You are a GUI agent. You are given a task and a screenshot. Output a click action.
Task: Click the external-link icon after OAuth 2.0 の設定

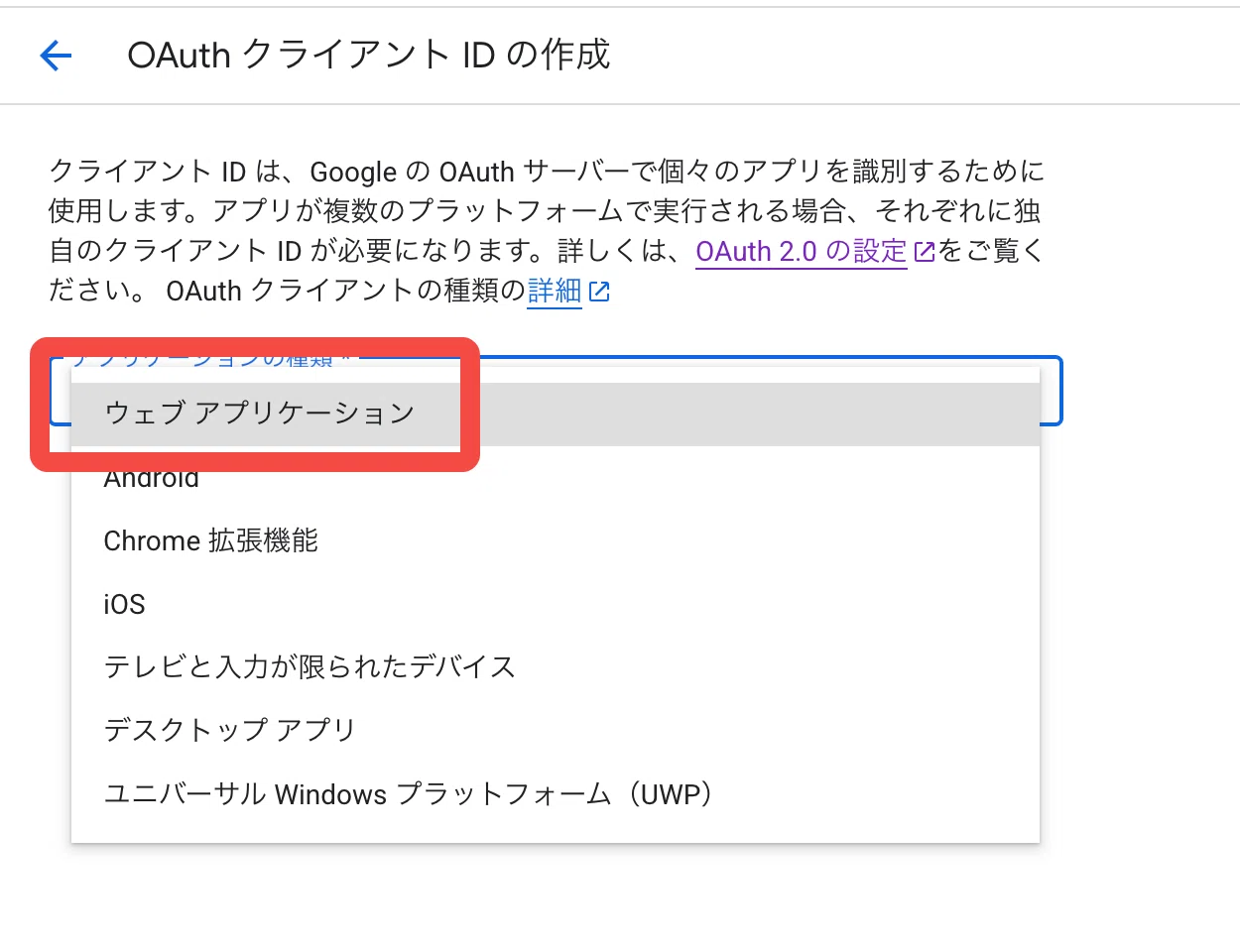click(924, 252)
